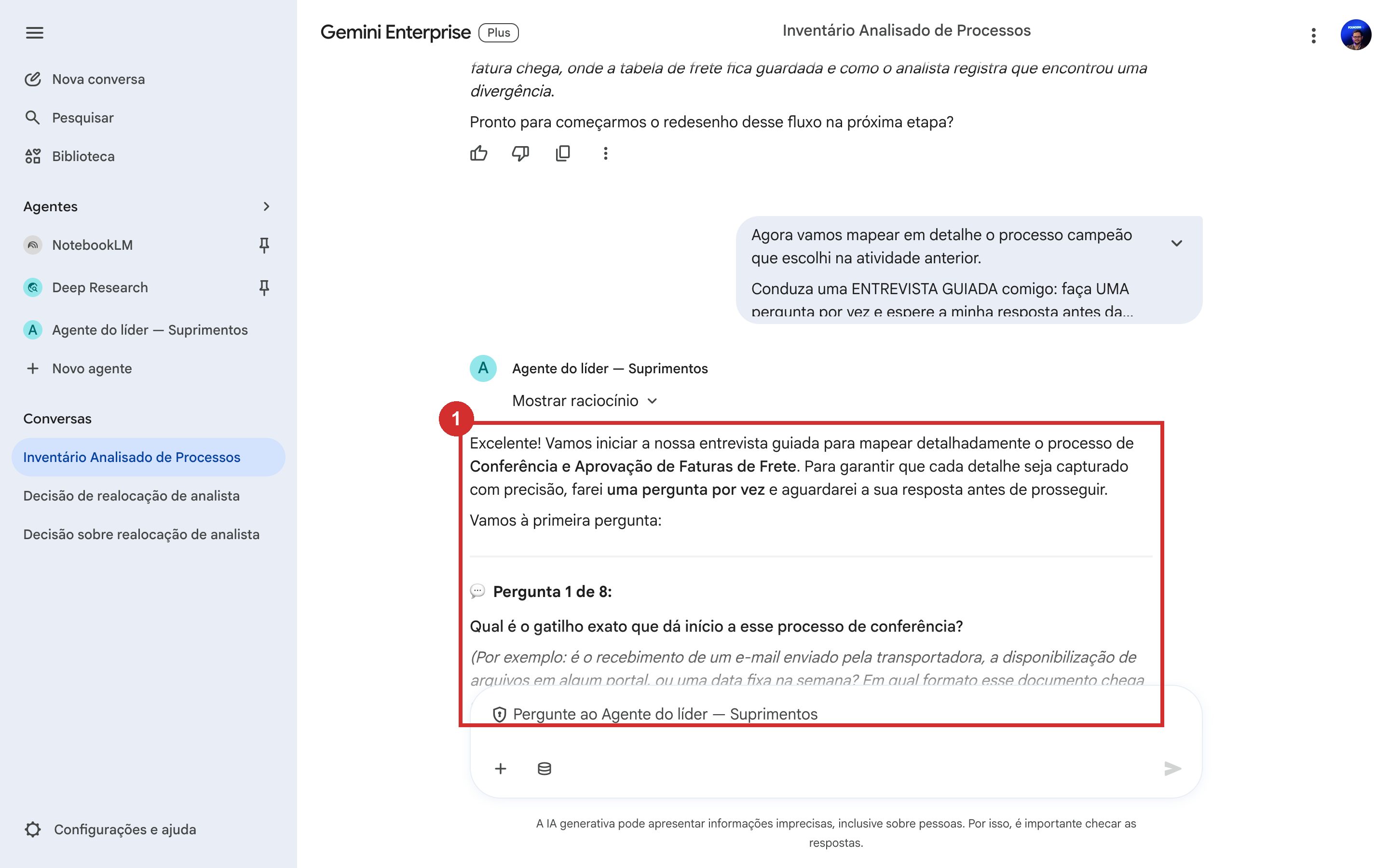Expand the collapsed user prompt bubble

1177,244
